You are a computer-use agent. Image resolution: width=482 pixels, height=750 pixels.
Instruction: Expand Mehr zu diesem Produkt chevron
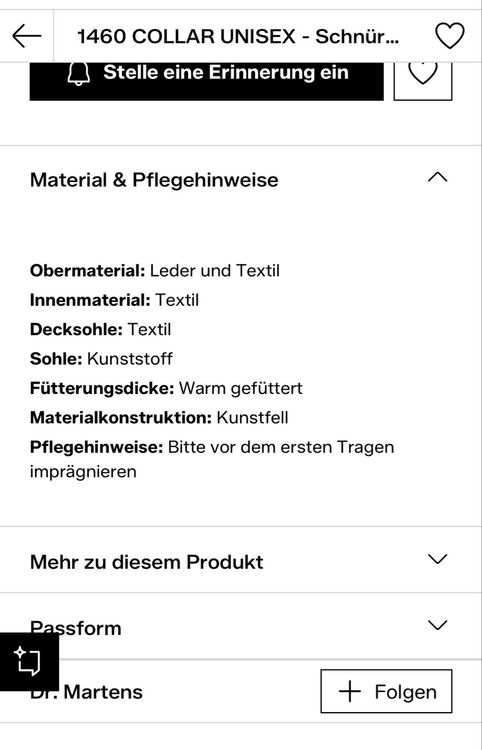point(438,559)
